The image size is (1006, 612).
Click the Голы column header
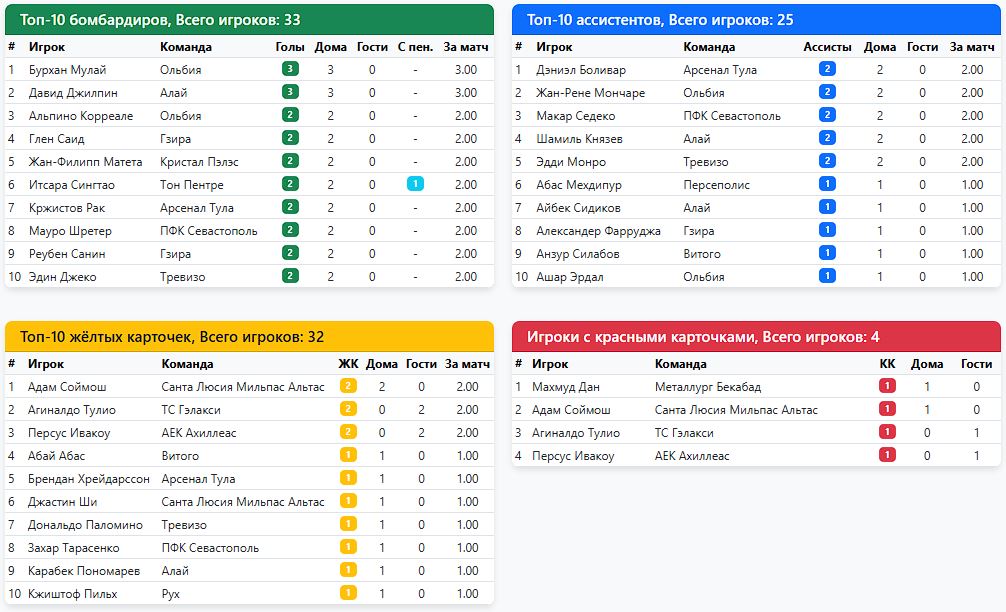pyautogui.click(x=290, y=47)
